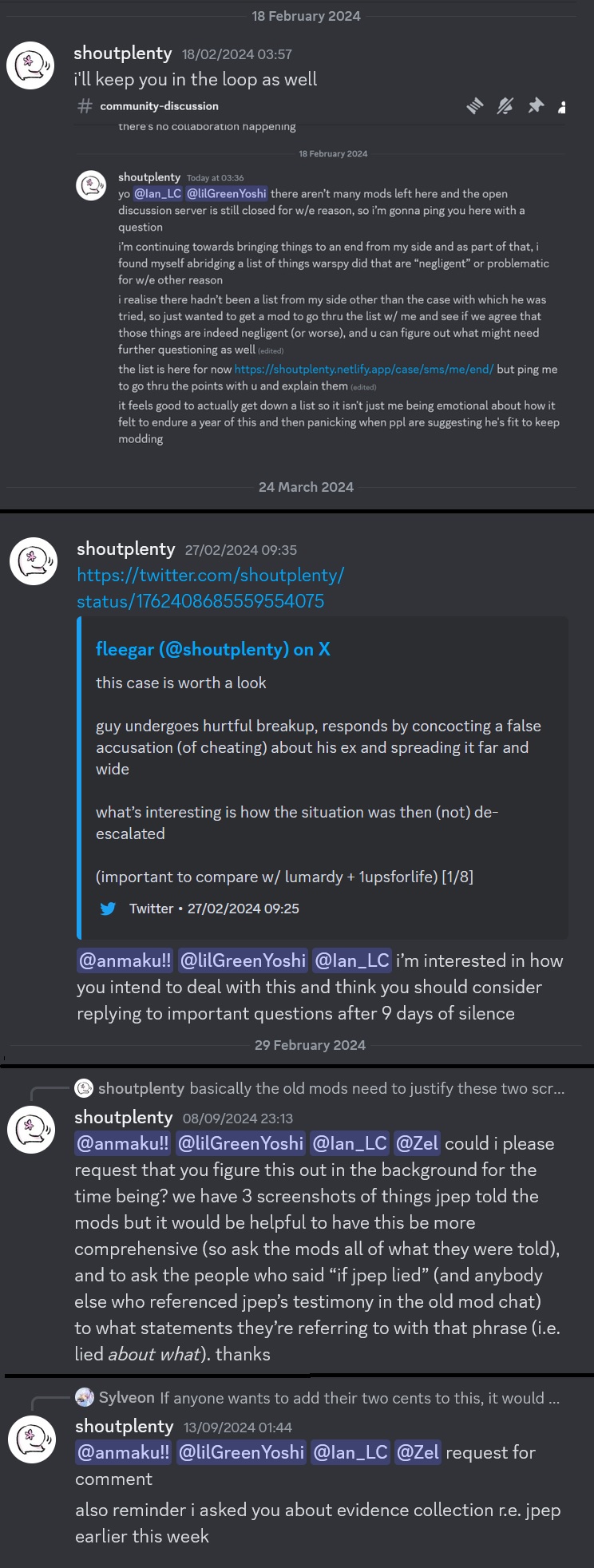Click the @Zel mention in the 08/09/2024 message

417,1143
